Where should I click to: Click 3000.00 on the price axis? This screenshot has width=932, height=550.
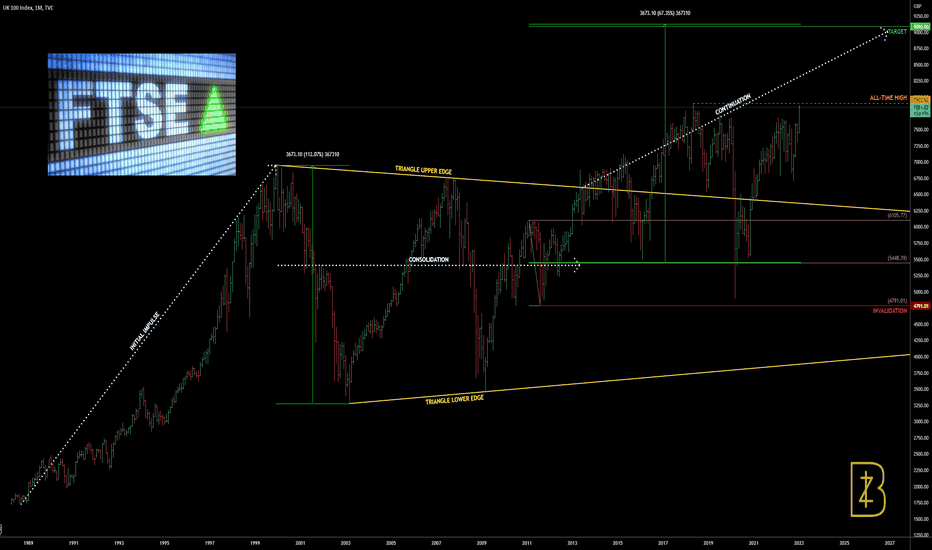[x=921, y=422]
